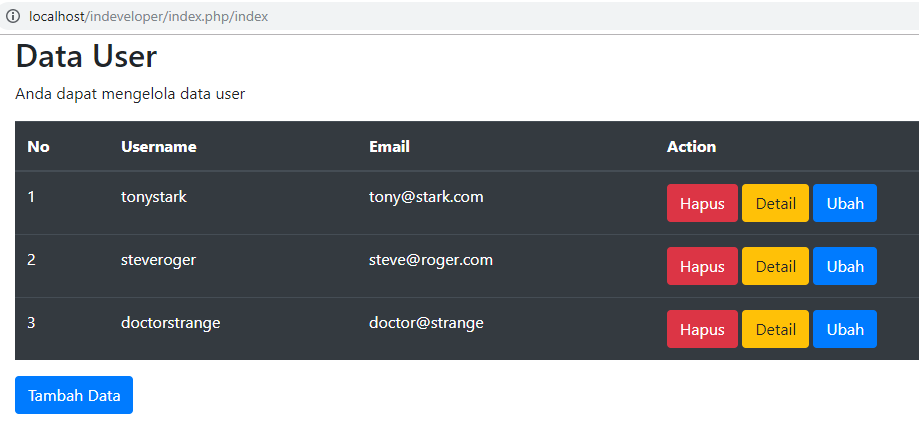Screen dimensions: 919x433
Task: Click the site info icon in address bar
Action: point(13,17)
